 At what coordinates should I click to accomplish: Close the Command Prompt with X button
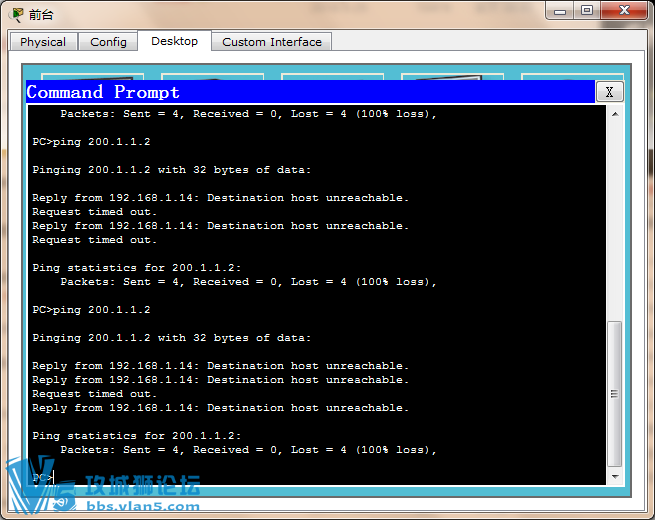(609, 92)
